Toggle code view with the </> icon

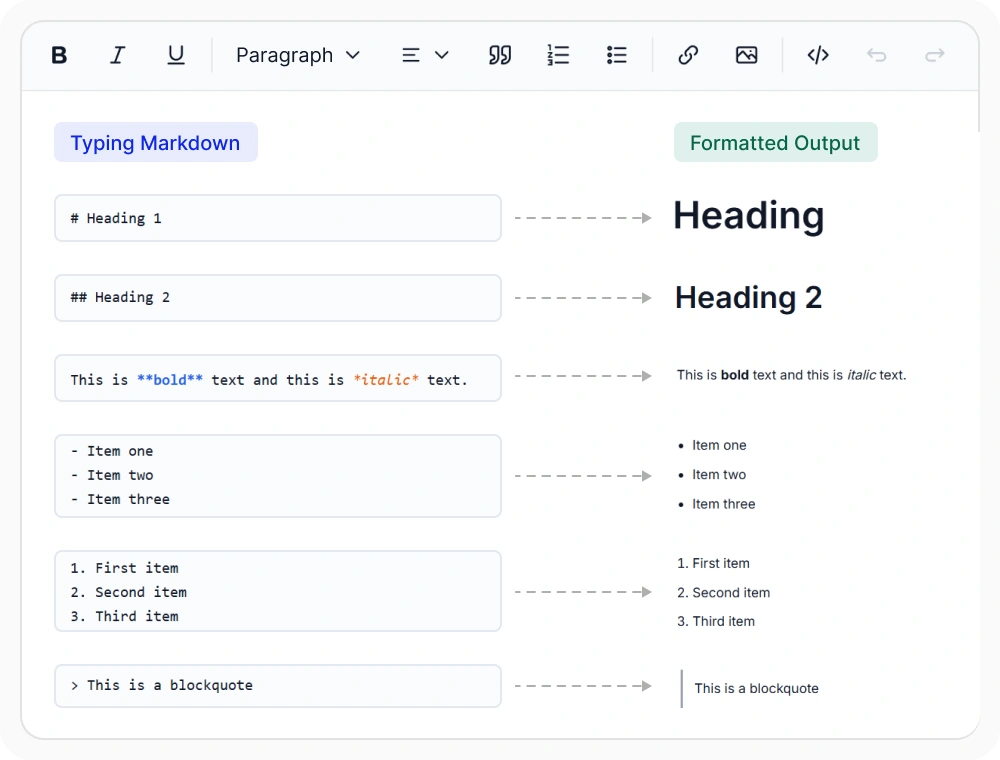coord(818,55)
